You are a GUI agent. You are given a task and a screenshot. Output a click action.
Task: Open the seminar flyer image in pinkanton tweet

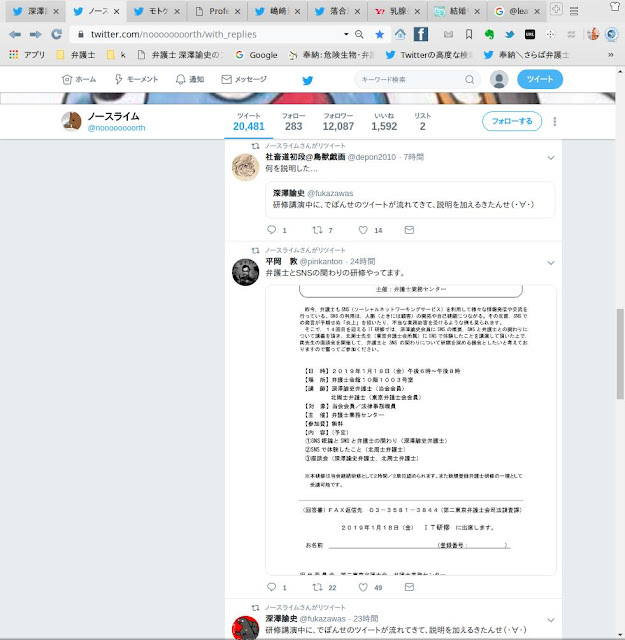pyautogui.click(x=411, y=431)
